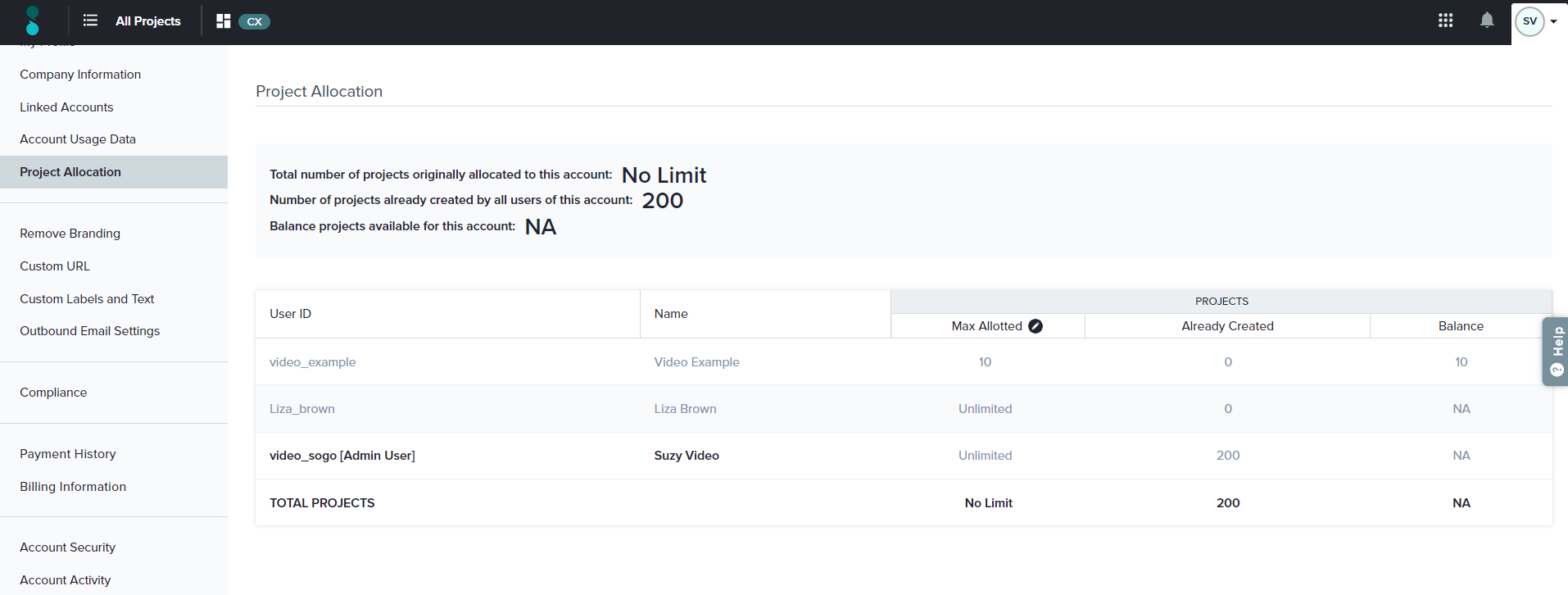
Task: Open the Help side tab
Action: [x=1556, y=351]
